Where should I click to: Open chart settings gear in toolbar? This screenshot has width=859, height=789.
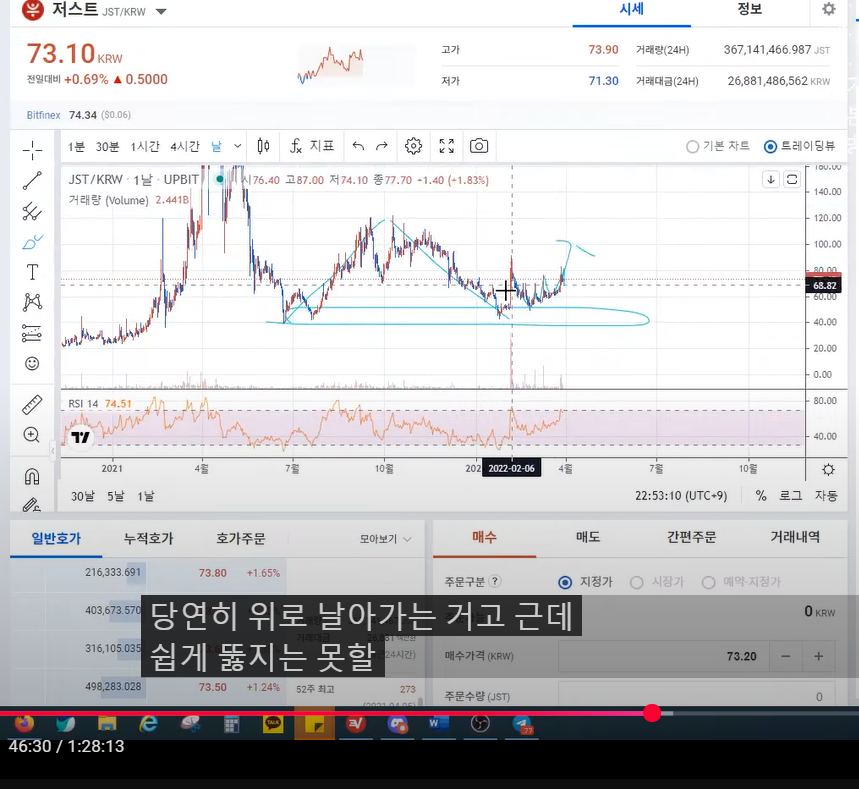point(414,146)
